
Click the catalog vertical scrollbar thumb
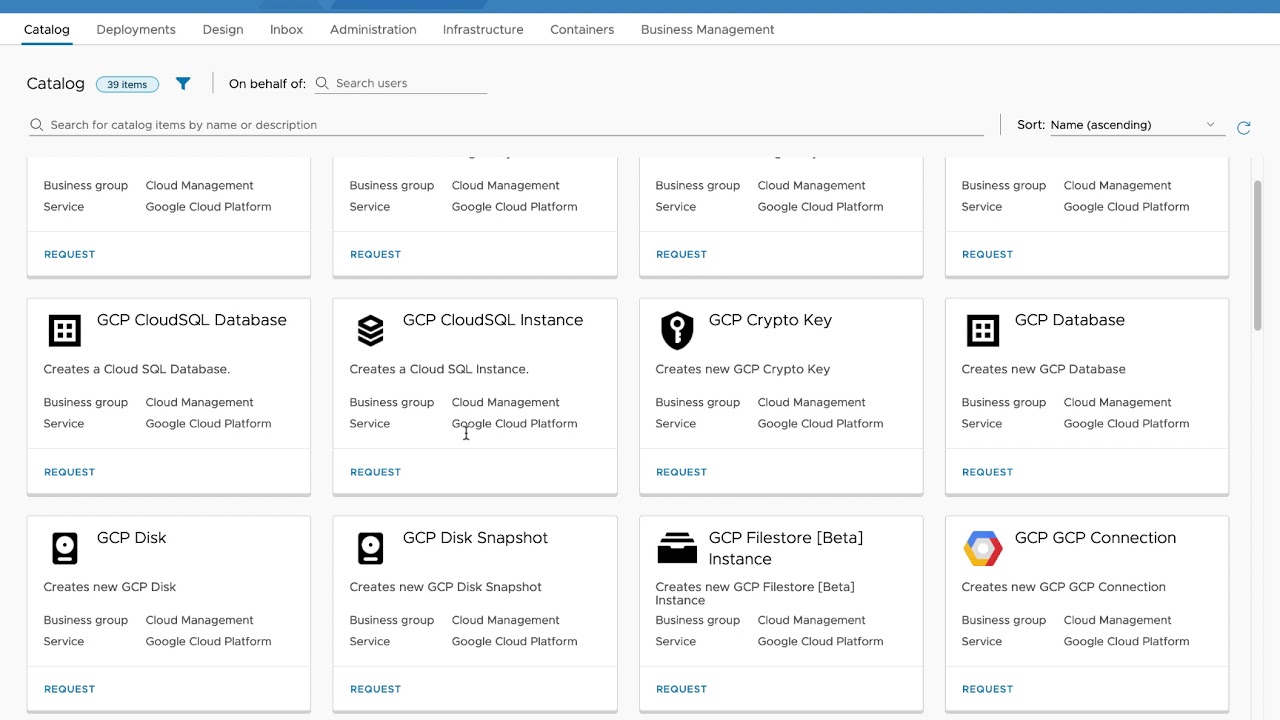point(1257,255)
